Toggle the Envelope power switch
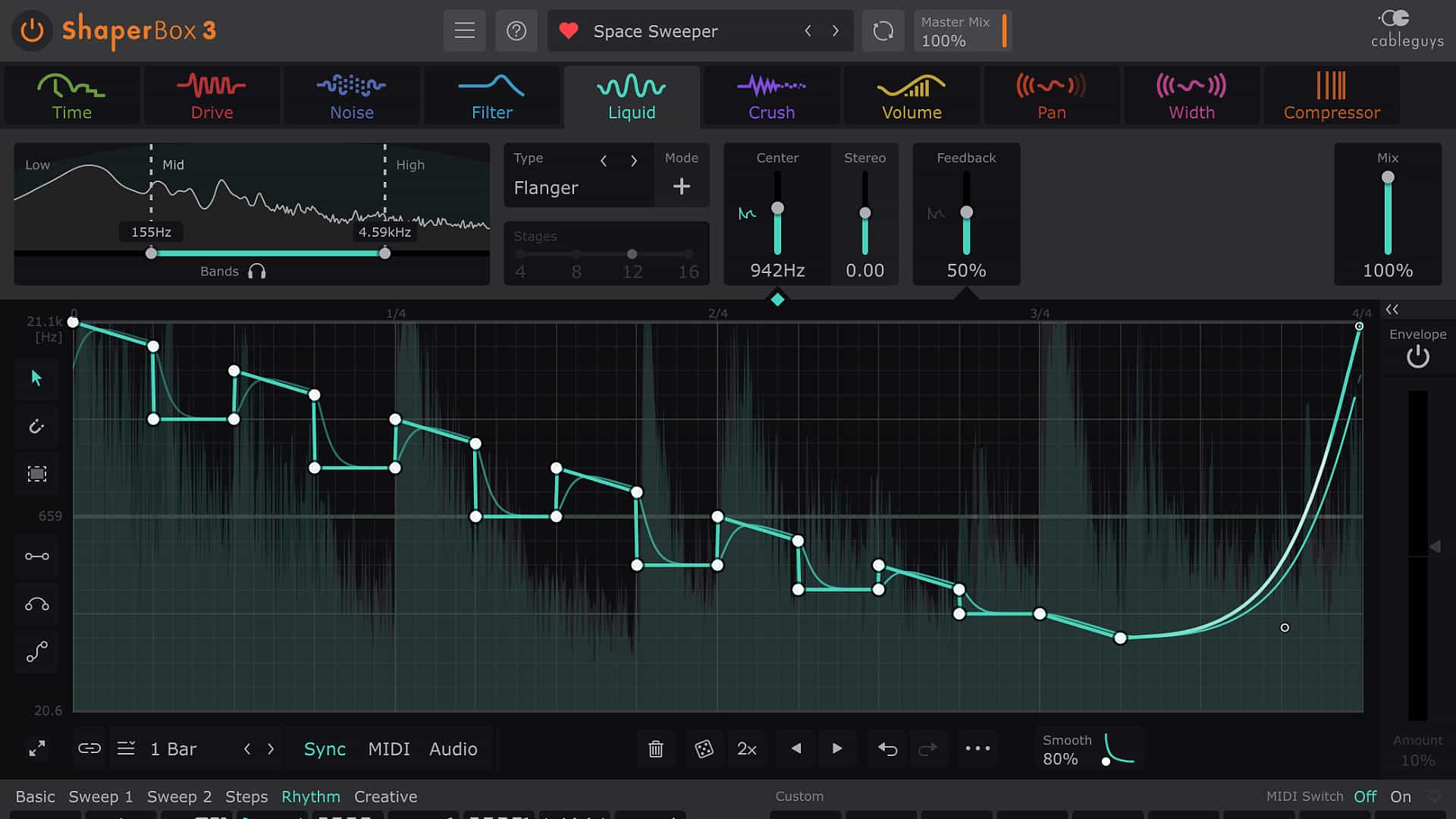This screenshot has width=1456, height=819. 1417,356
